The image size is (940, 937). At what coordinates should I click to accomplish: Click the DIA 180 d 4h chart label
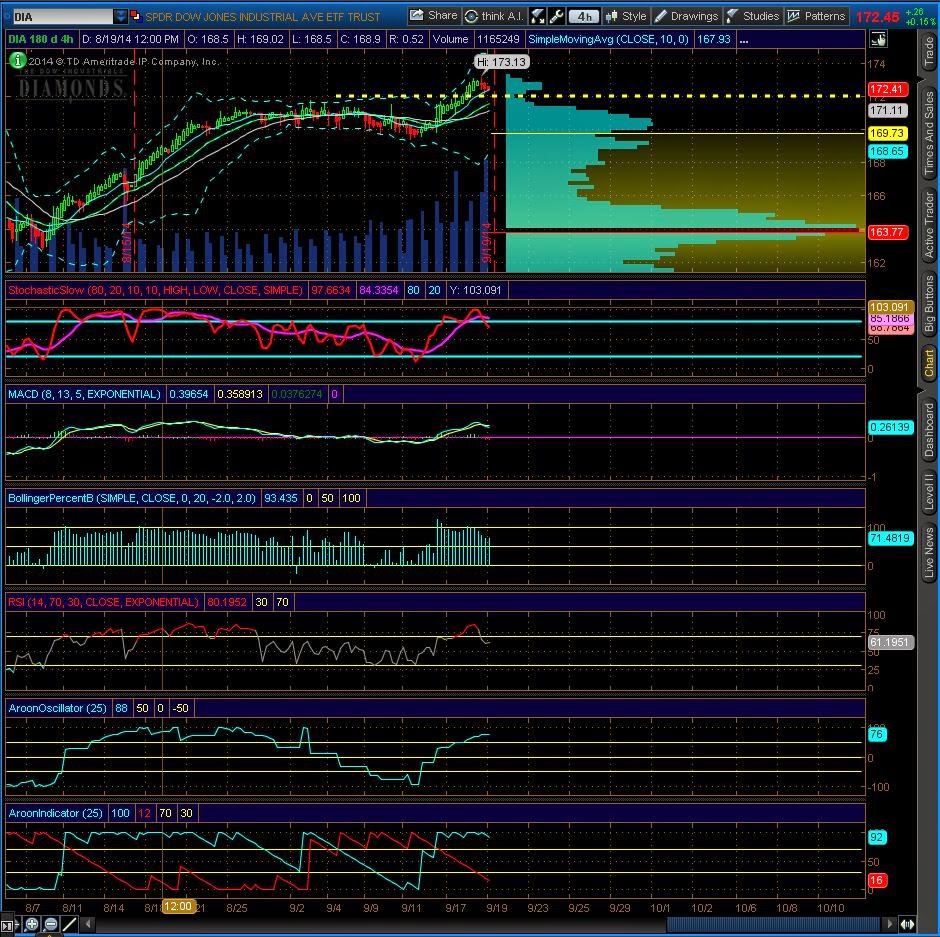41,40
